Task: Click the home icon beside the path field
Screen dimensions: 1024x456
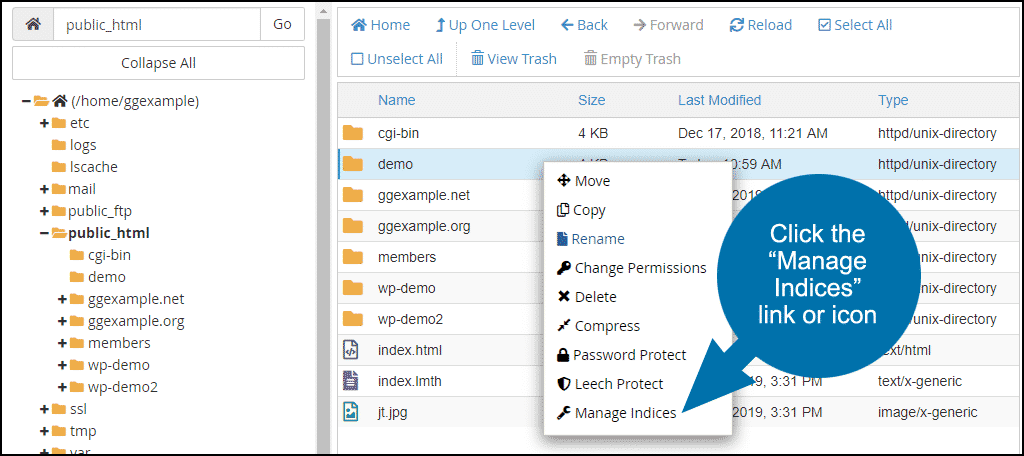Action: (x=33, y=25)
